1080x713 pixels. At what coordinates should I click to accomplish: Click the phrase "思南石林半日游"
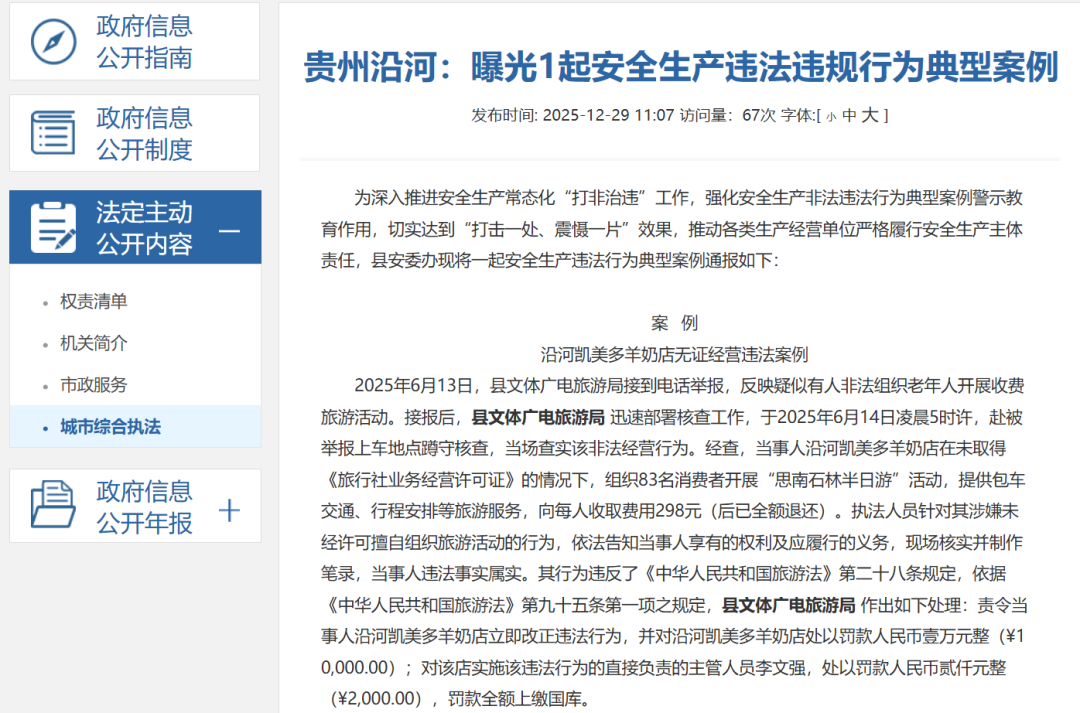pos(832,480)
